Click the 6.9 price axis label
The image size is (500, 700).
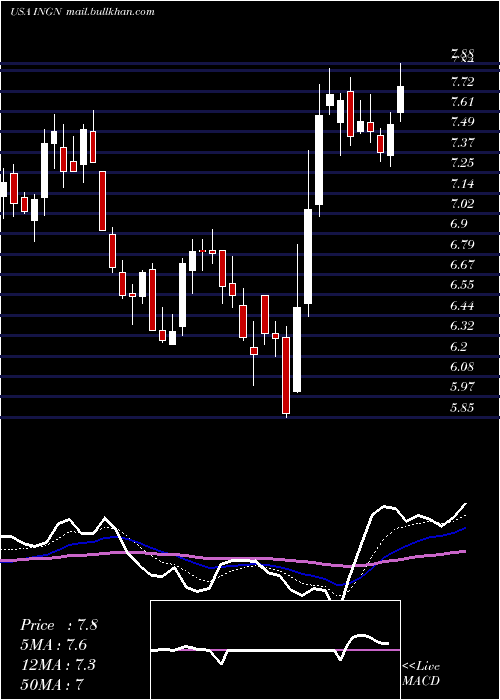(459, 224)
